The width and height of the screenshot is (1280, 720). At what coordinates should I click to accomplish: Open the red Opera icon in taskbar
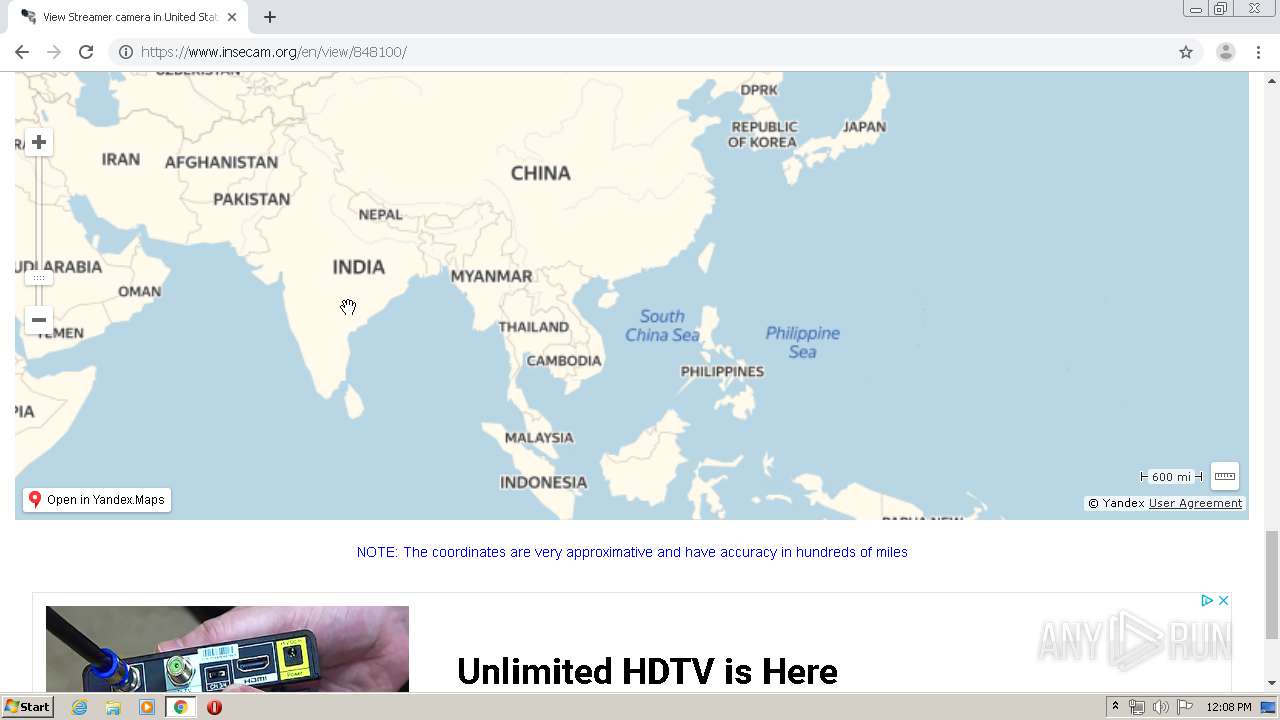pos(214,707)
